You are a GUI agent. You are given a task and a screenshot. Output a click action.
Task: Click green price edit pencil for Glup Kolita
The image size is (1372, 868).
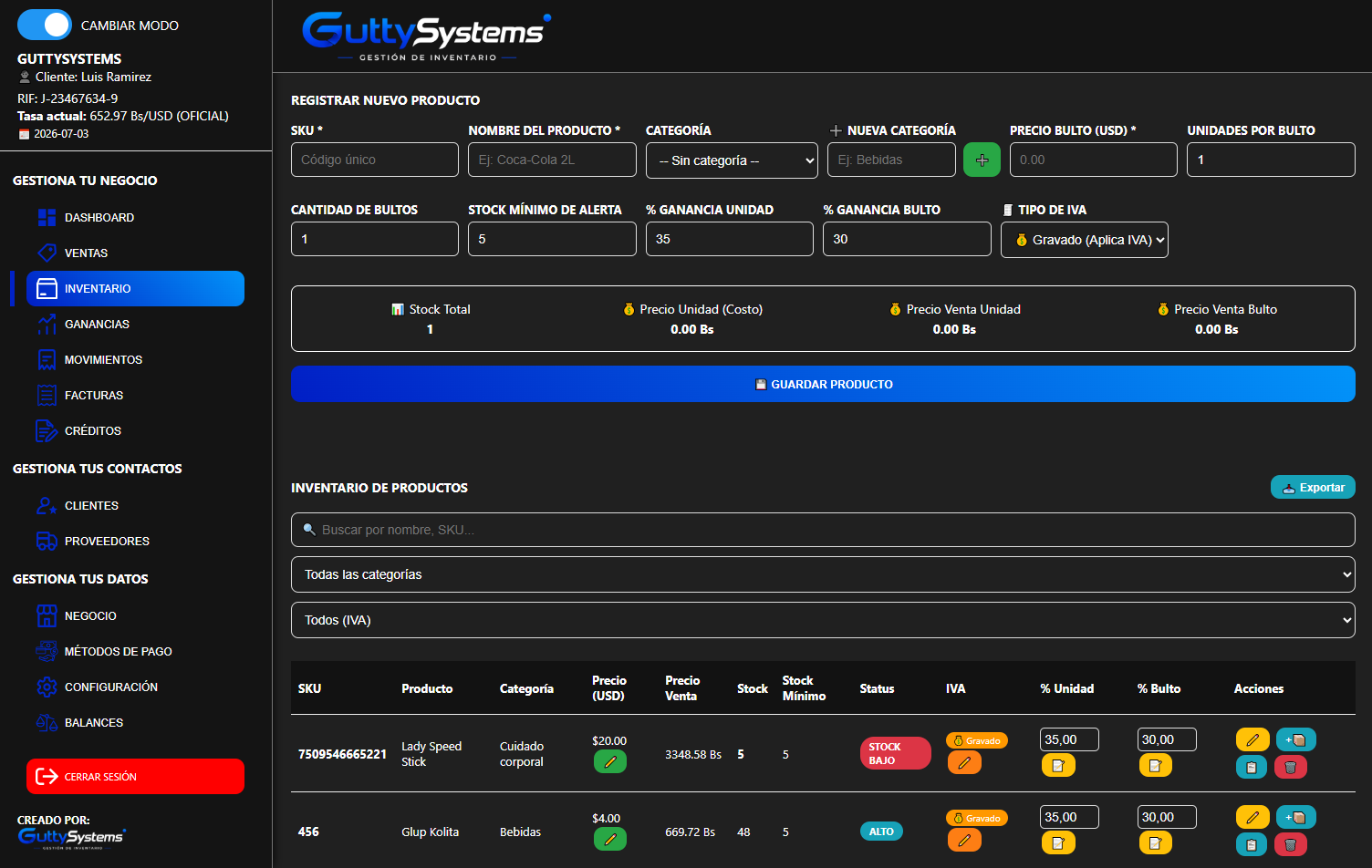(610, 839)
